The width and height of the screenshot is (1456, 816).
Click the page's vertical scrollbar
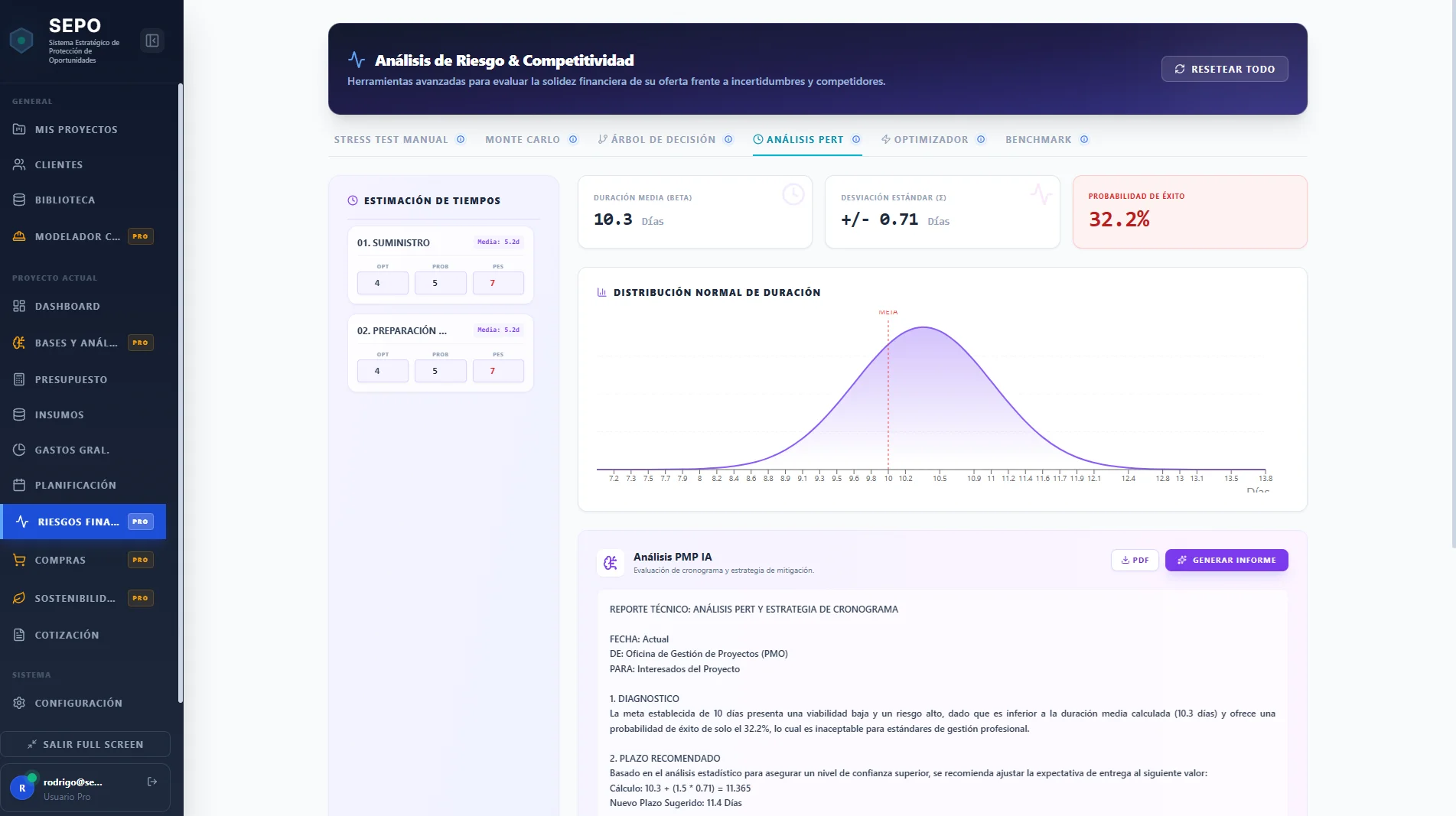pos(1453,275)
